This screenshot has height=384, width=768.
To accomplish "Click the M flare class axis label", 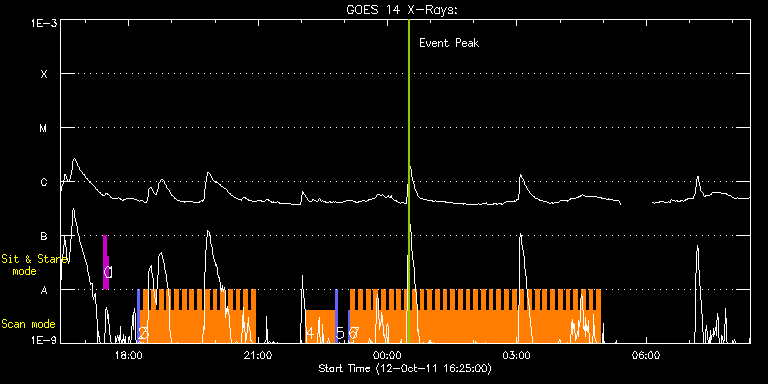I will pyautogui.click(x=44, y=128).
